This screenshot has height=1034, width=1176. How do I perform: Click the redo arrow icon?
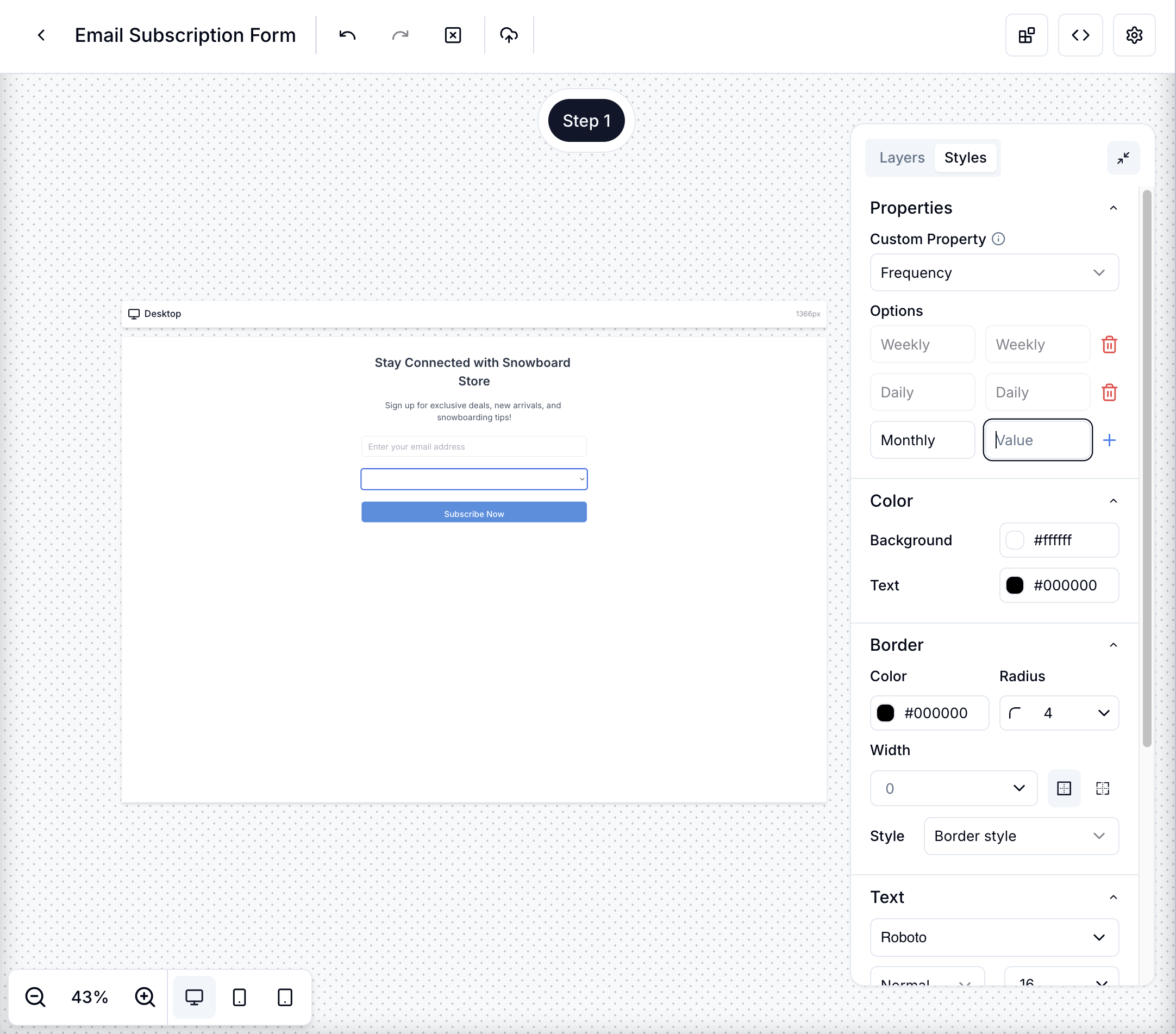pyautogui.click(x=400, y=35)
